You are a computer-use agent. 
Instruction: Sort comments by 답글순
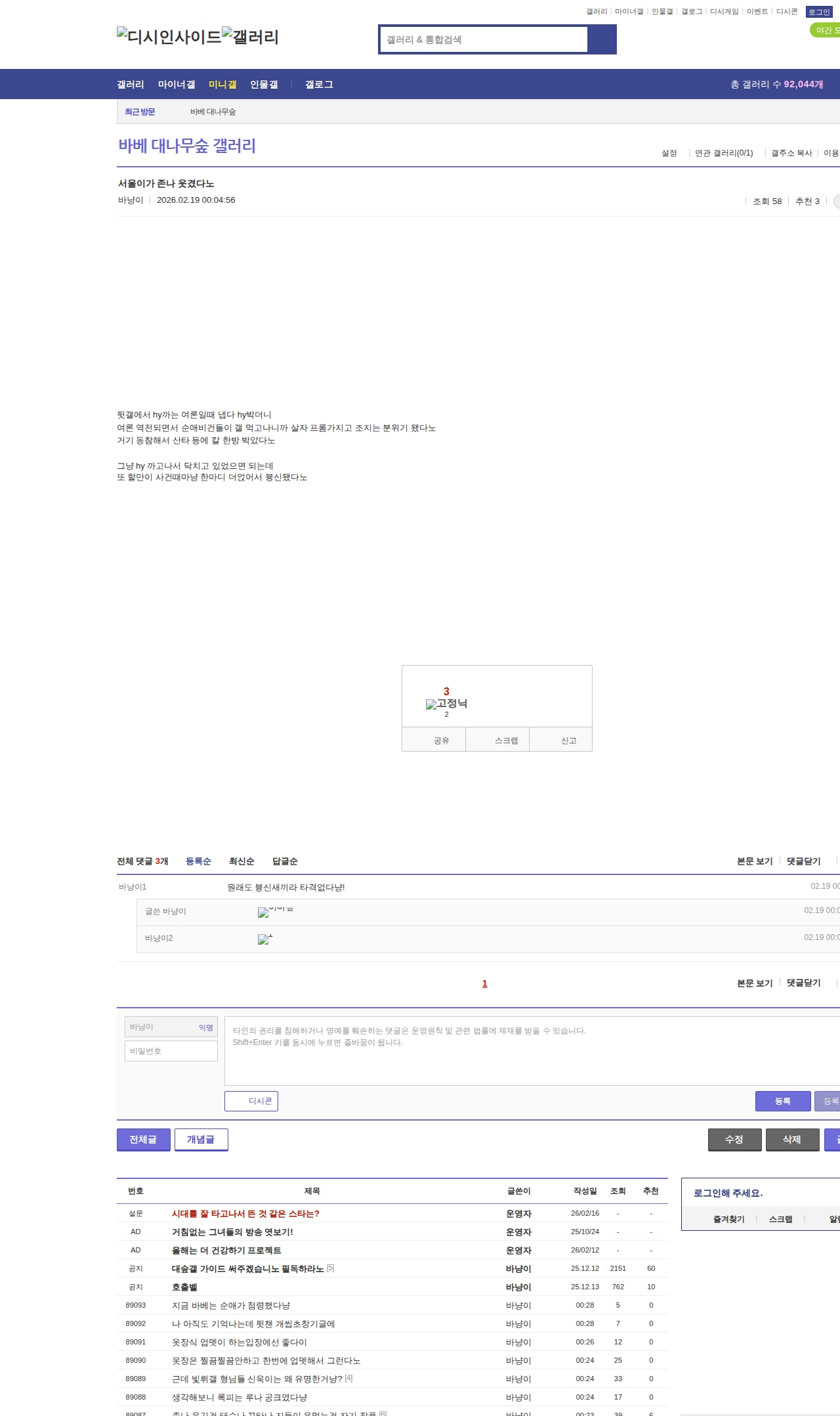[285, 861]
